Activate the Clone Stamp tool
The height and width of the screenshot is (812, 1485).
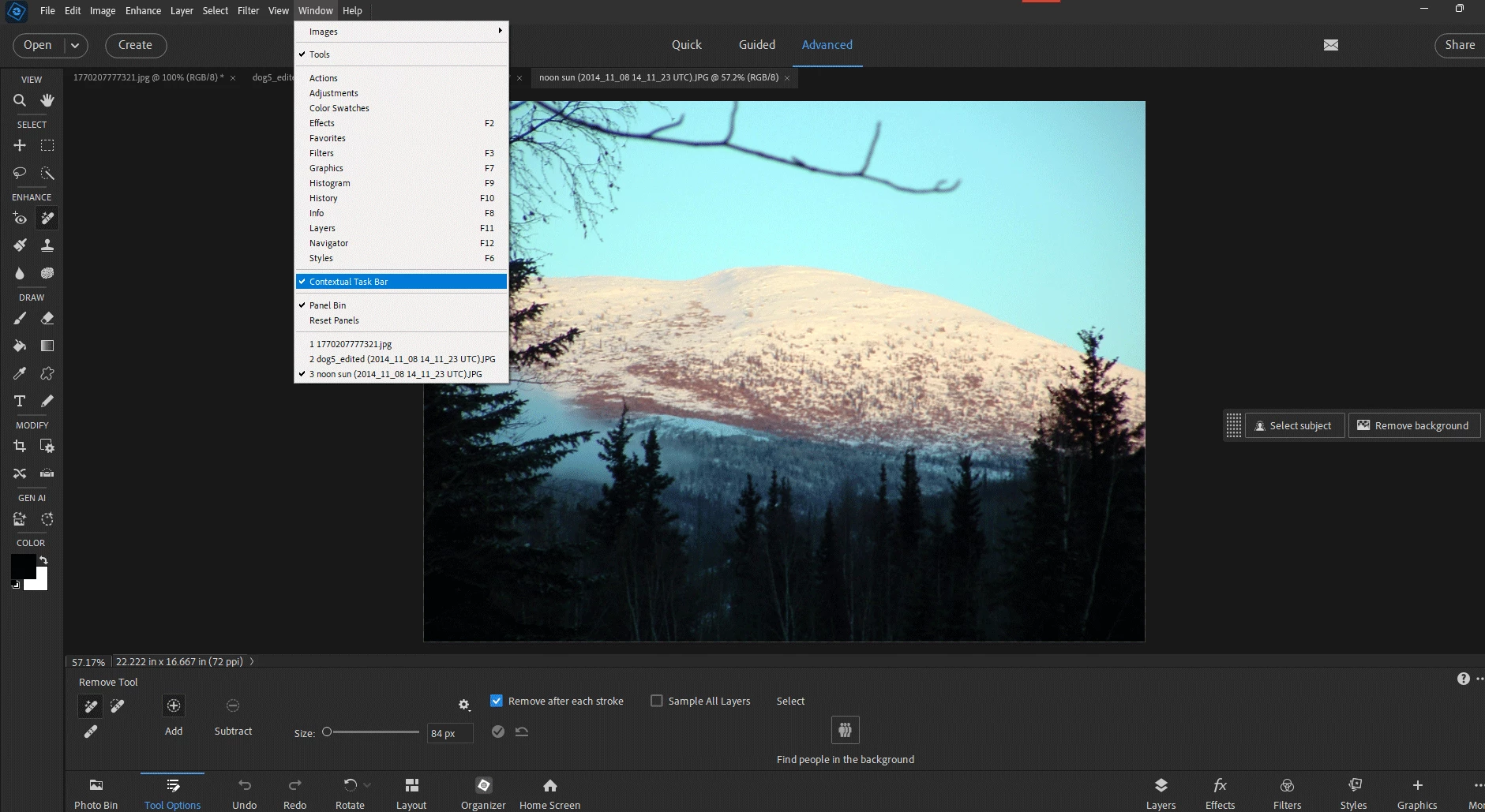47,245
